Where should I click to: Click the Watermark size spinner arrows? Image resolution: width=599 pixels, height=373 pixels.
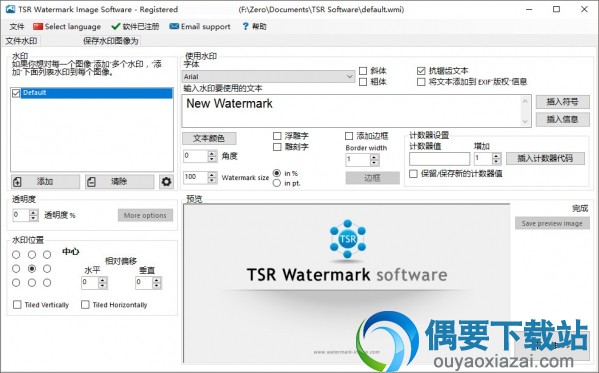[212, 177]
